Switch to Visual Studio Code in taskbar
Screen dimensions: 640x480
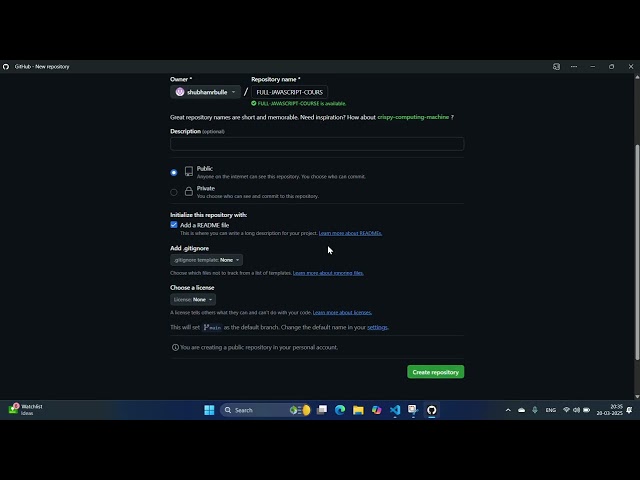395,410
